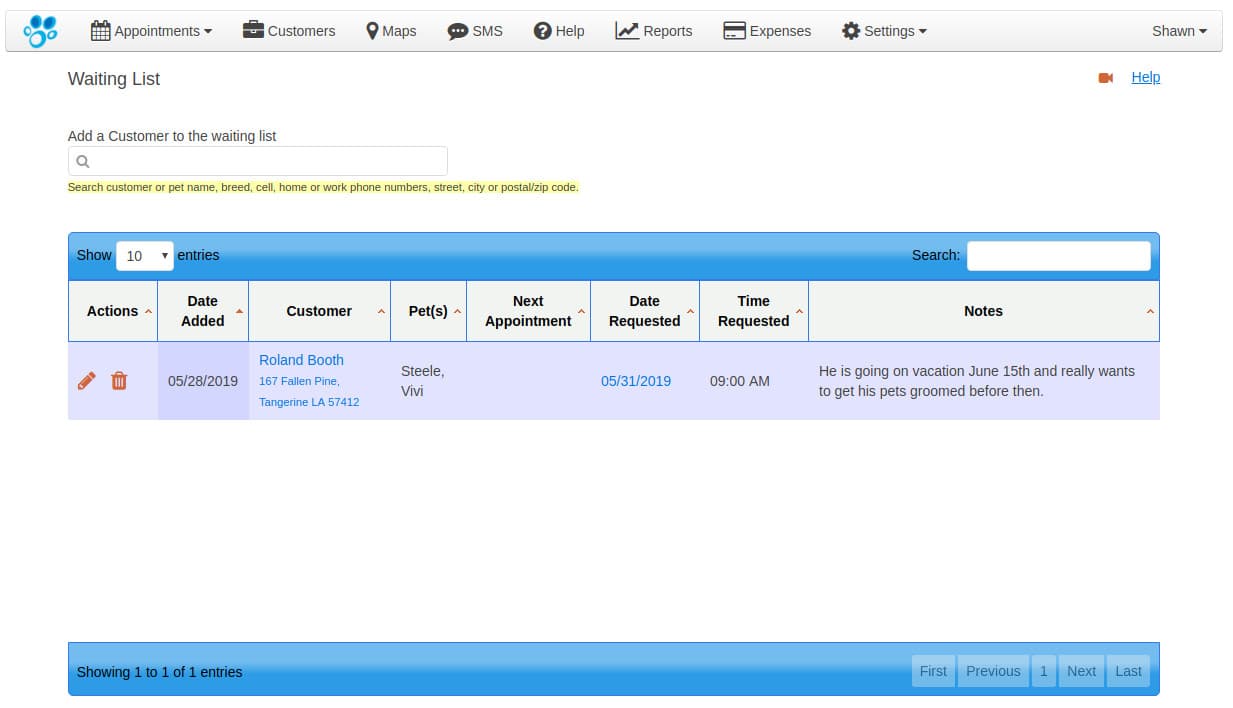Toggle sorting on the Date Added column

(202, 311)
